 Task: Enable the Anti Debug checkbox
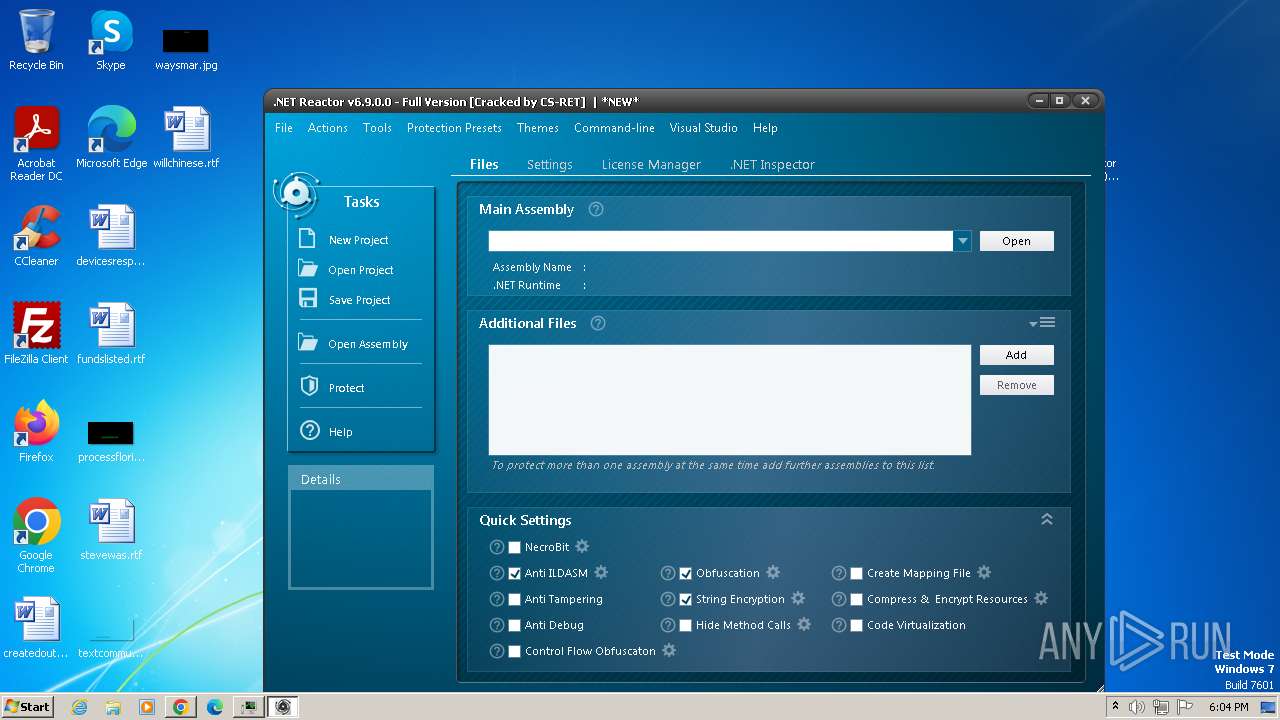pyautogui.click(x=515, y=625)
